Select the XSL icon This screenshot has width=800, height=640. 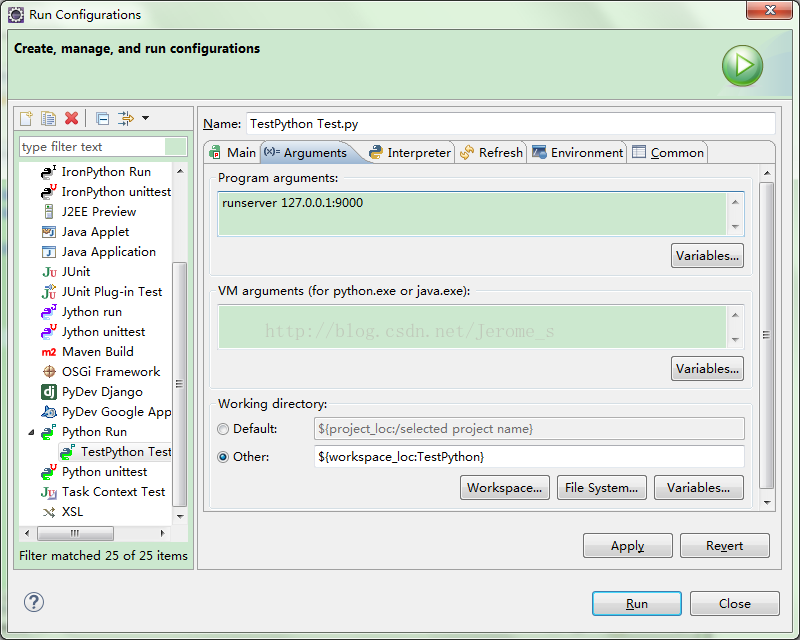click(49, 512)
